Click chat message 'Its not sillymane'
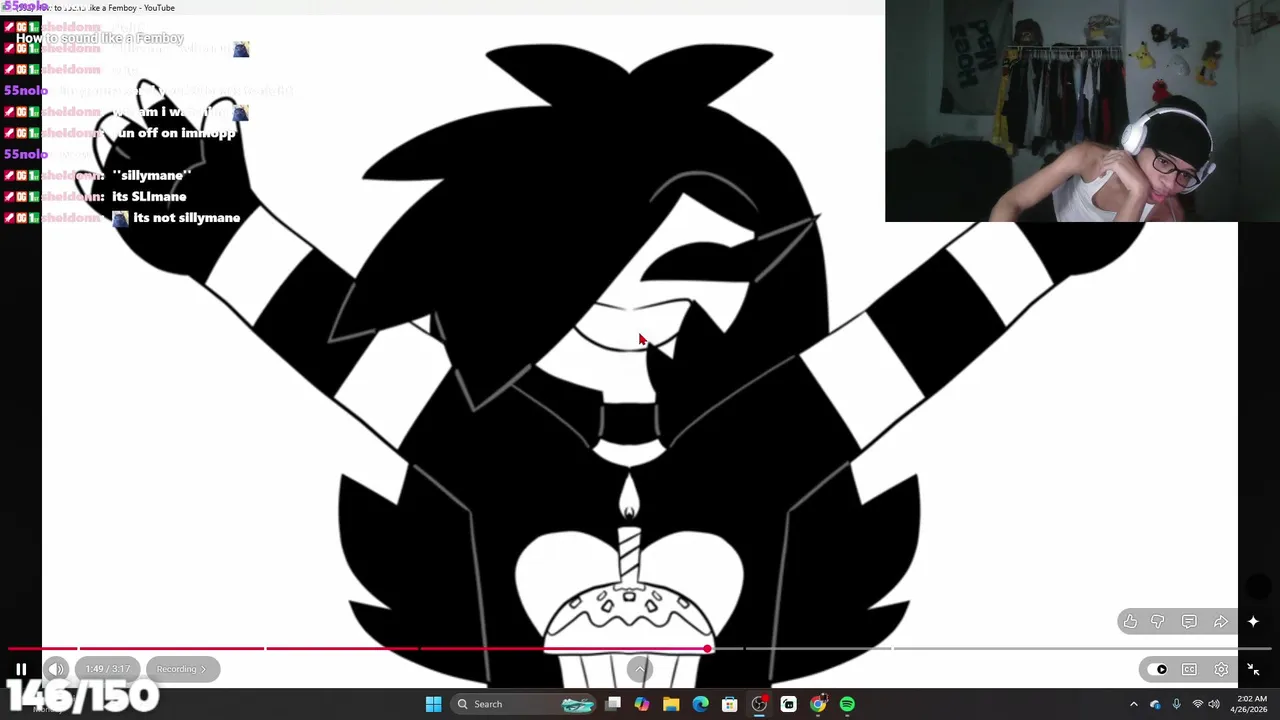Image resolution: width=1280 pixels, height=720 pixels. pos(186,218)
